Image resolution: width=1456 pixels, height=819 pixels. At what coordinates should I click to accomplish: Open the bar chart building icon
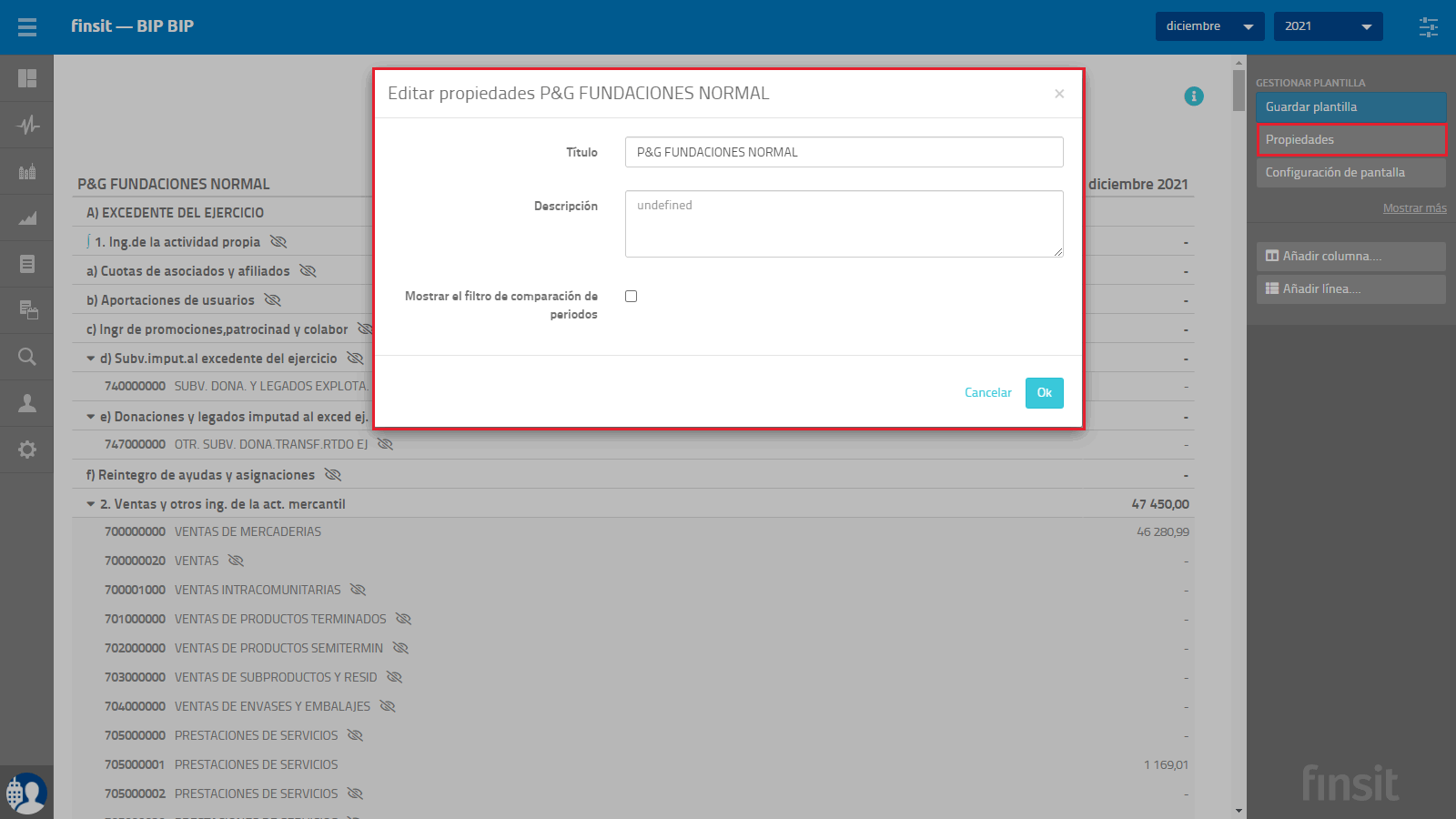point(27,171)
